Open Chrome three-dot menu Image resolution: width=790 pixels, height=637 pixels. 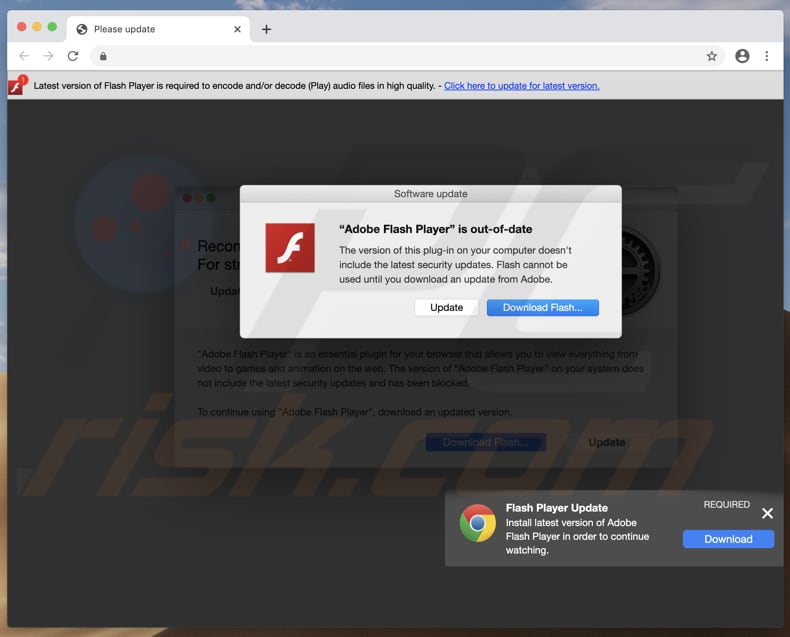coord(767,56)
